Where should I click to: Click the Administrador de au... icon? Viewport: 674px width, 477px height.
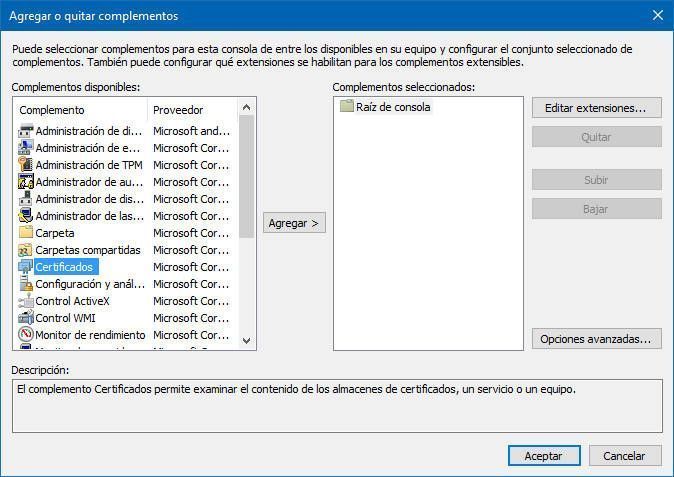[26, 182]
